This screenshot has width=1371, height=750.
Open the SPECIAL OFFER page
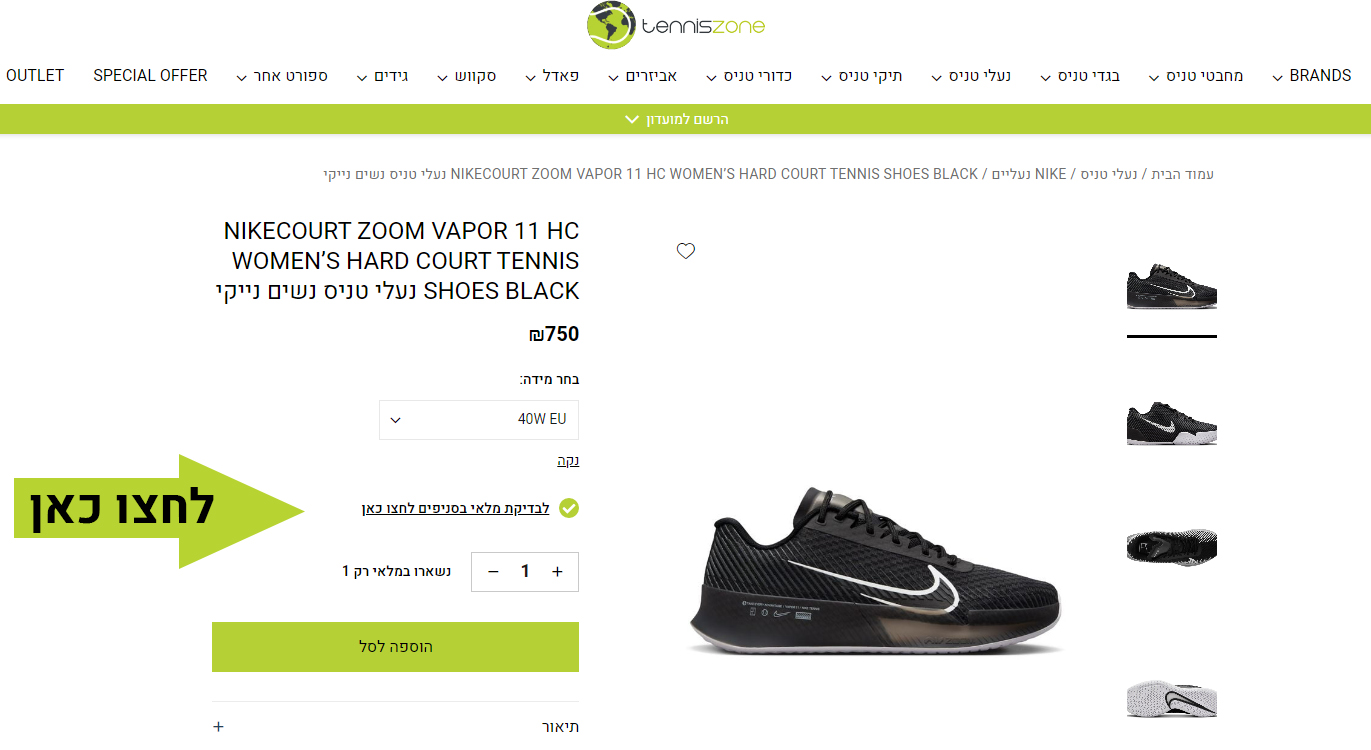[150, 76]
